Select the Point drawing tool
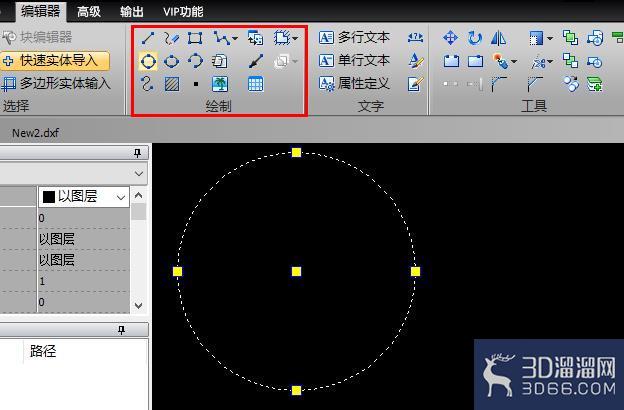The width and height of the screenshot is (624, 410). pyautogui.click(x=196, y=84)
